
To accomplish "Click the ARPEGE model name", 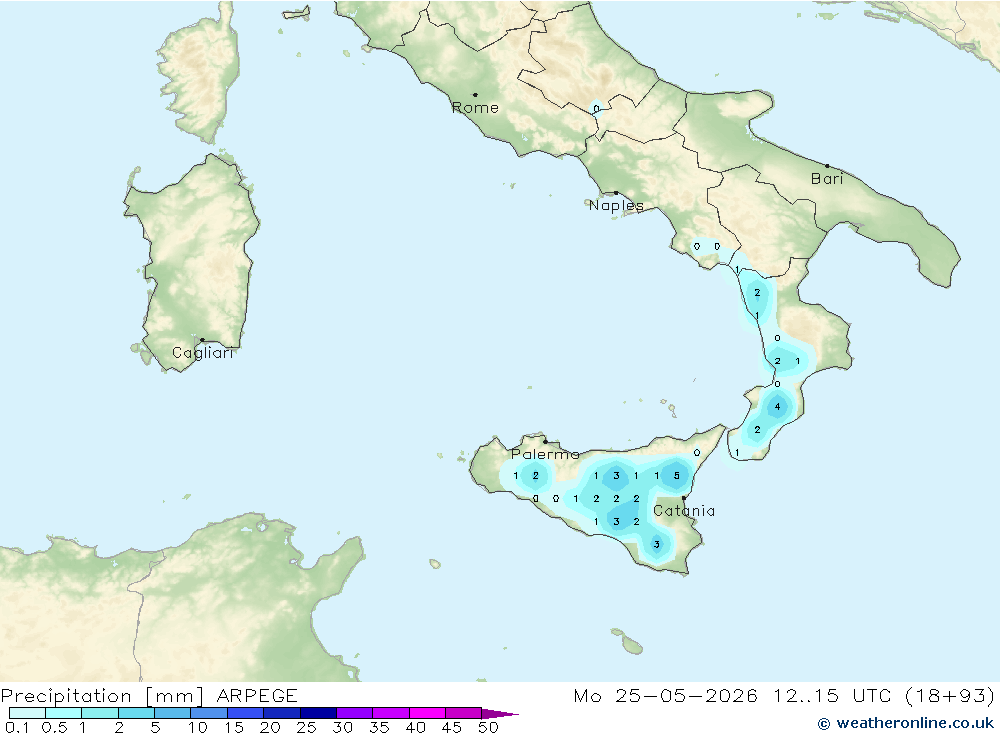I will pos(257,696).
